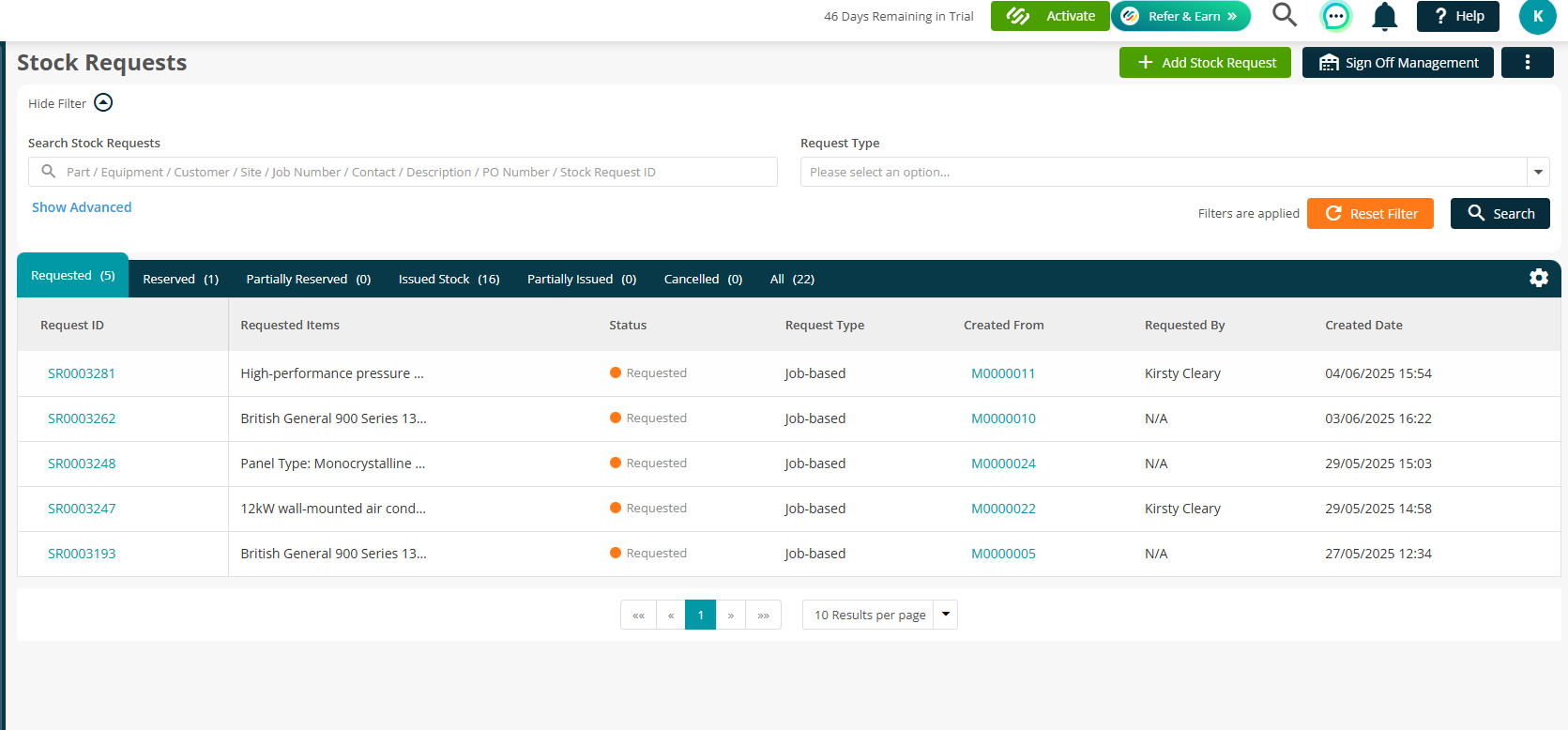Image resolution: width=1568 pixels, height=730 pixels.
Task: Open the chat messages bubble icon
Action: click(x=1335, y=16)
